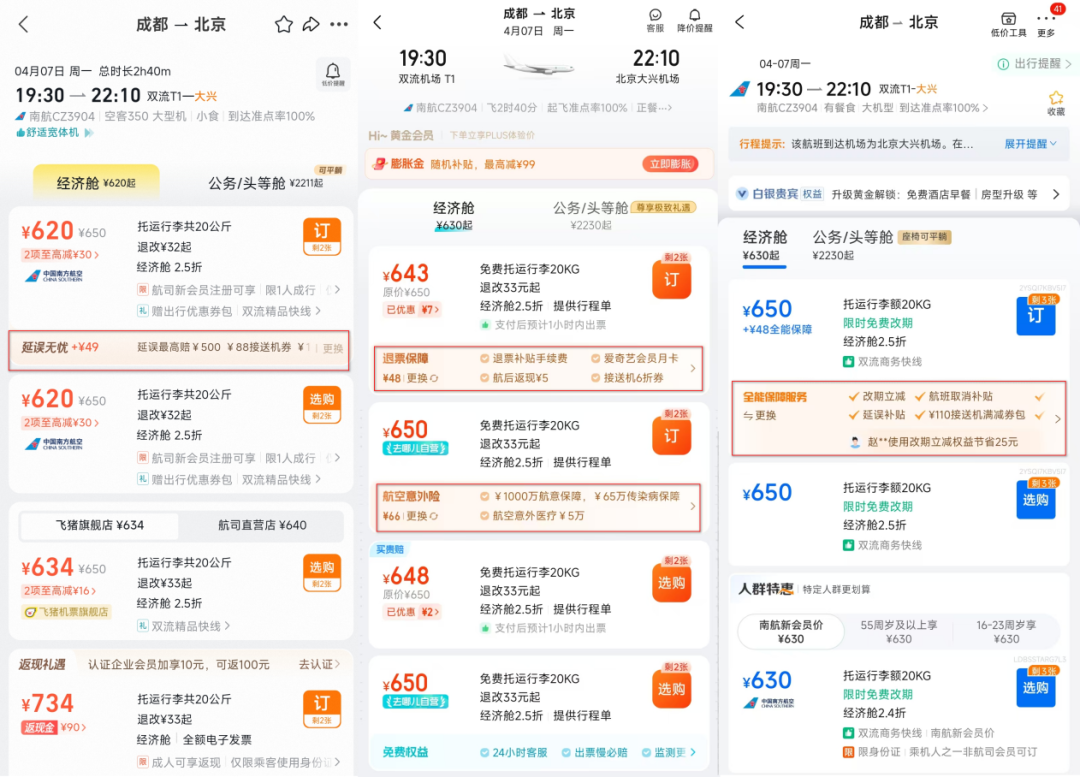The height and width of the screenshot is (777, 1080).
Task: Open the 舒适宽体机 link
Action: (x=54, y=132)
